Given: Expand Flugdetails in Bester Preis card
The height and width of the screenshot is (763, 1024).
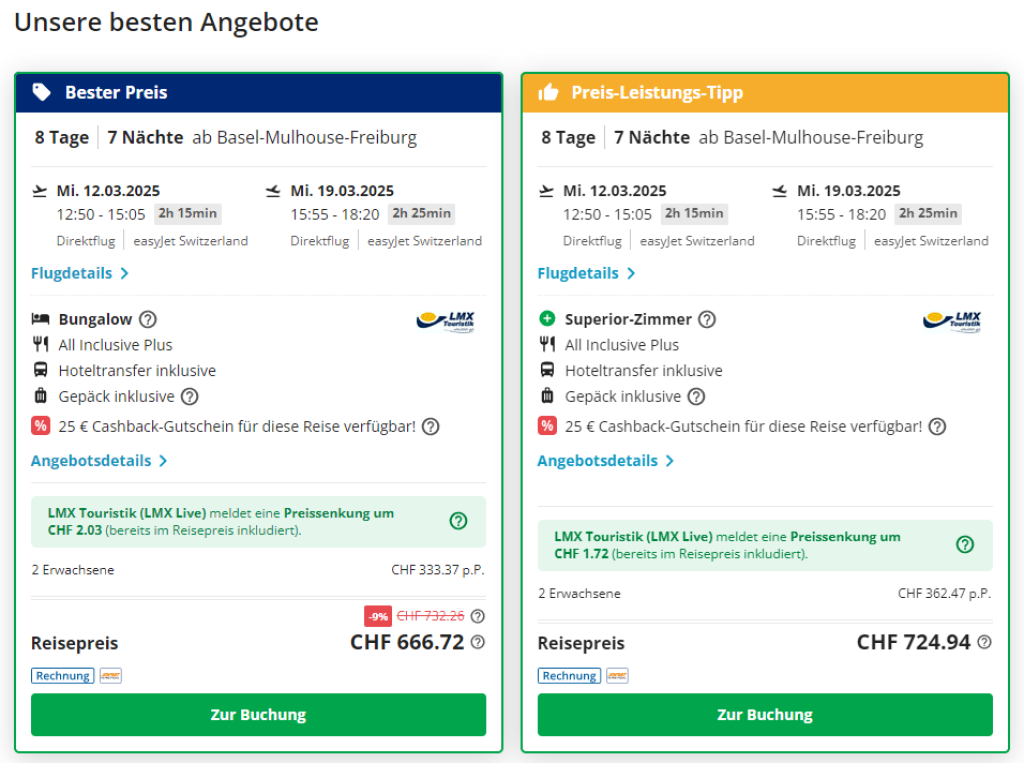Looking at the screenshot, I should coord(80,273).
